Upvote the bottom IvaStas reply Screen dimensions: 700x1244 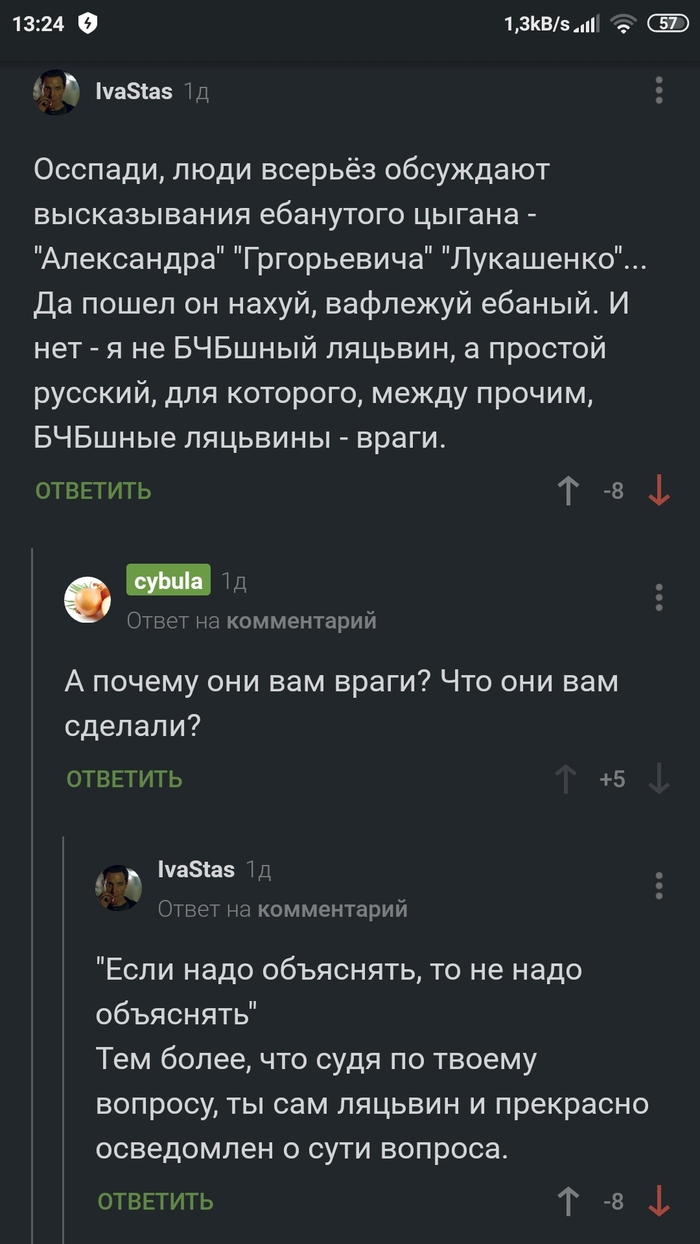coord(567,1200)
